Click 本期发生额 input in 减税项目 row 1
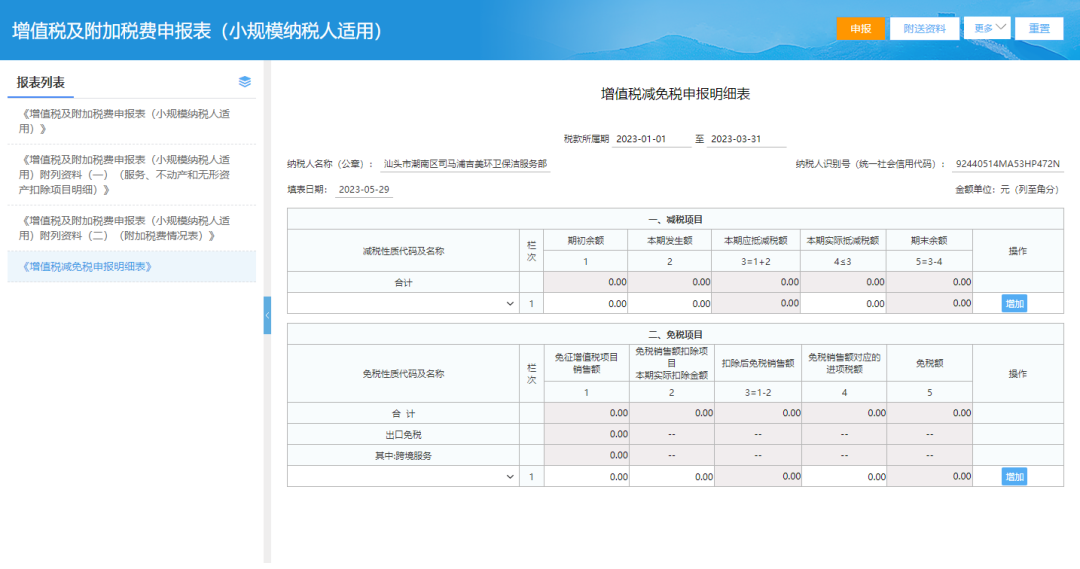This screenshot has height=569, width=1080. [x=669, y=303]
